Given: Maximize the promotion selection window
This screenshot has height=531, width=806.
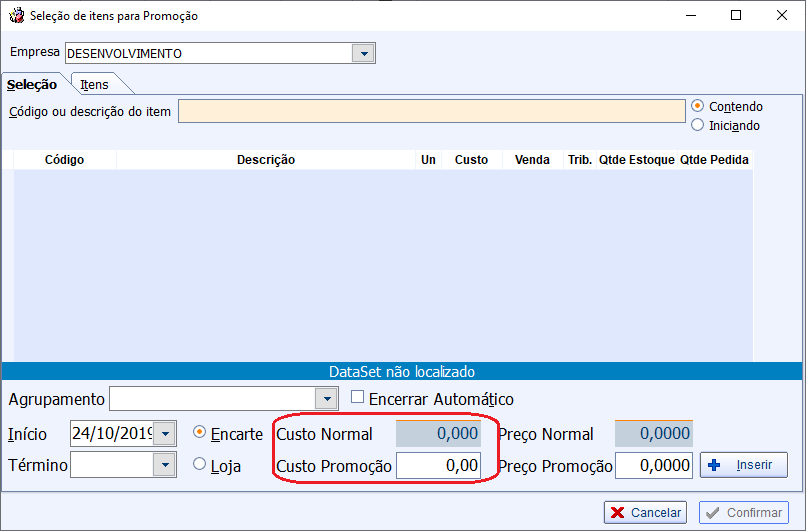Looking at the screenshot, I should [x=736, y=16].
